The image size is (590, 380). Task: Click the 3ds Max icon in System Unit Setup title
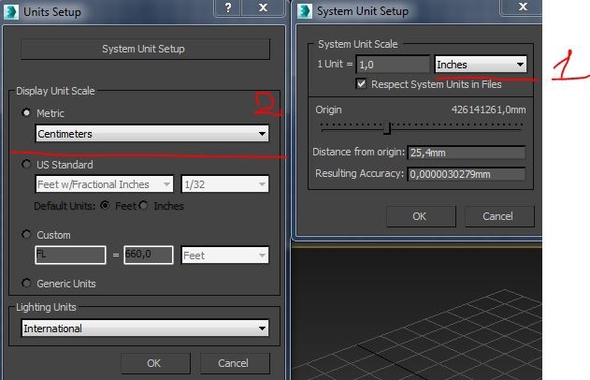click(304, 11)
